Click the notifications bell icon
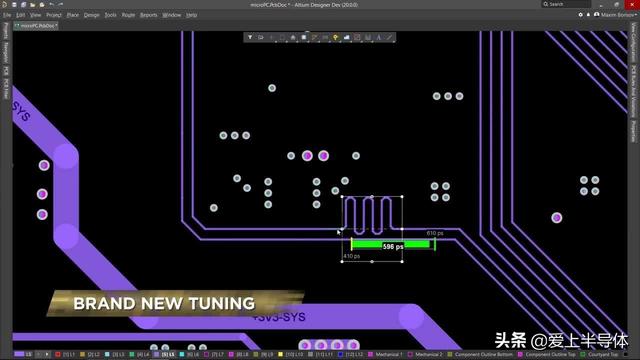Screen dimensions: 640x360 [x=588, y=15]
